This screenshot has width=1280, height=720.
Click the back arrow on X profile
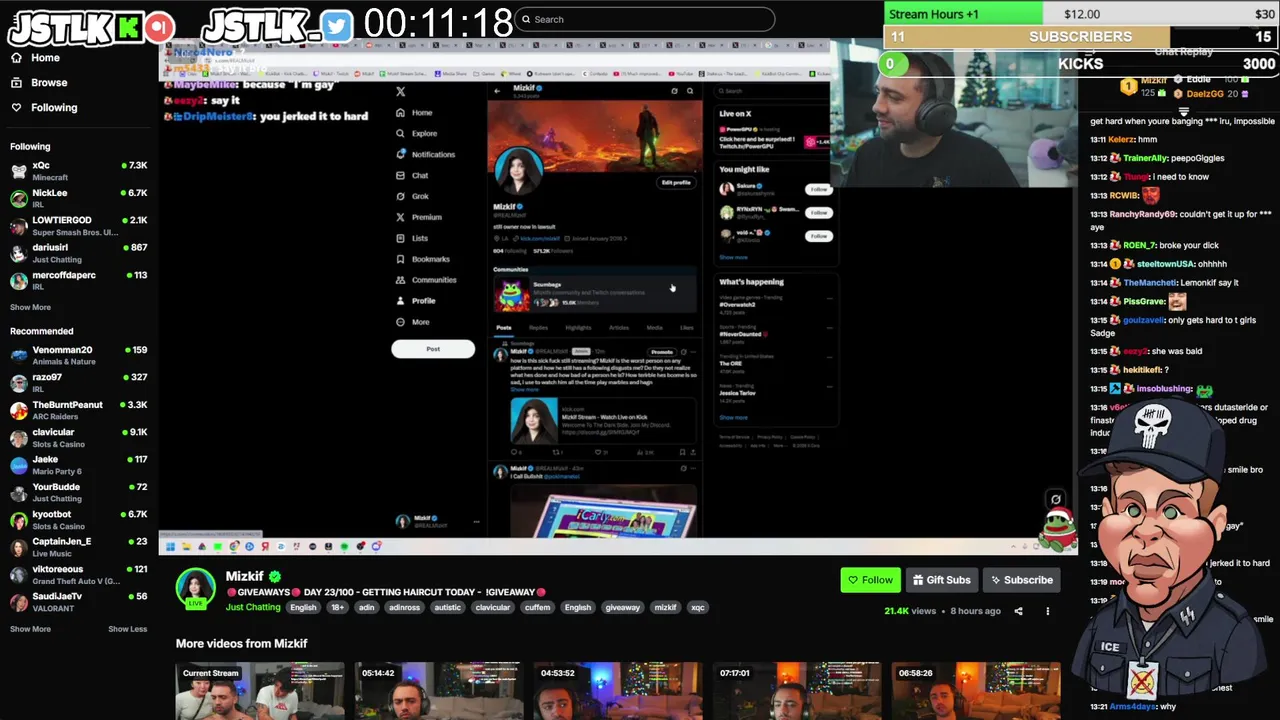click(497, 91)
